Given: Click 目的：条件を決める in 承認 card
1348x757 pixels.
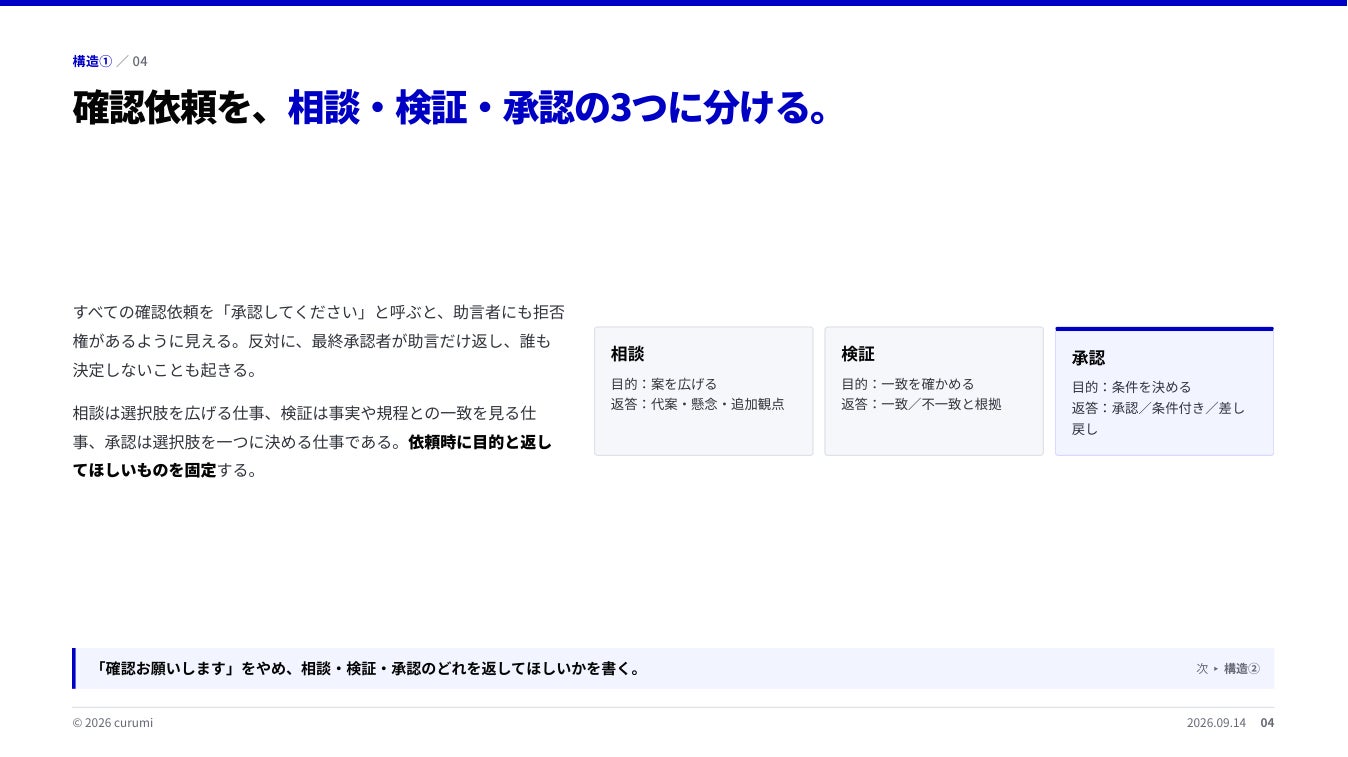Looking at the screenshot, I should (1132, 387).
